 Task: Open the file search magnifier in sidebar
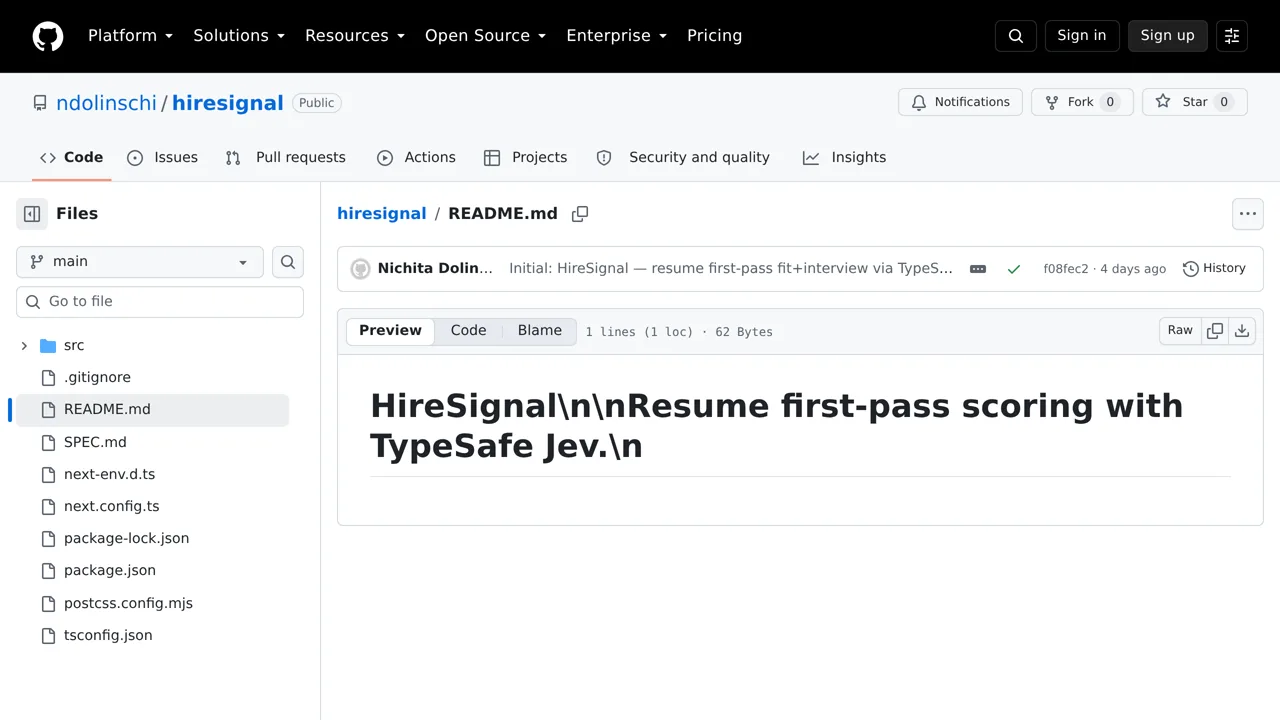[288, 262]
